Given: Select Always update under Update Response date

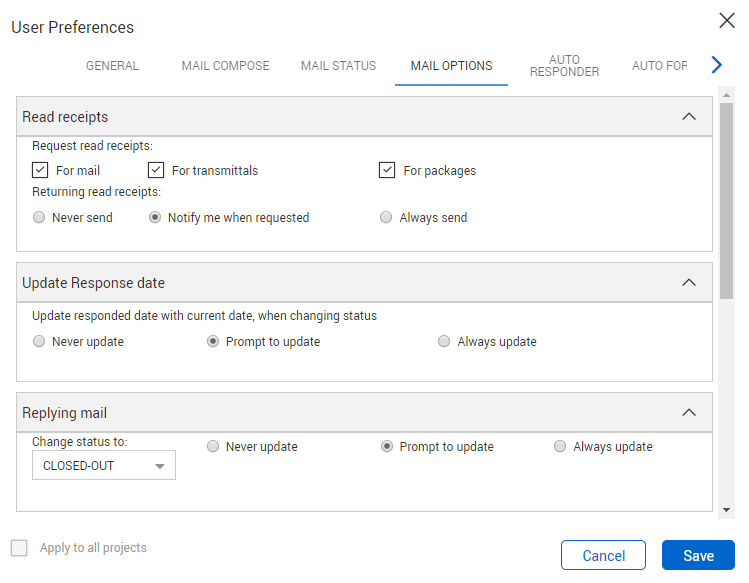Looking at the screenshot, I should (x=444, y=342).
